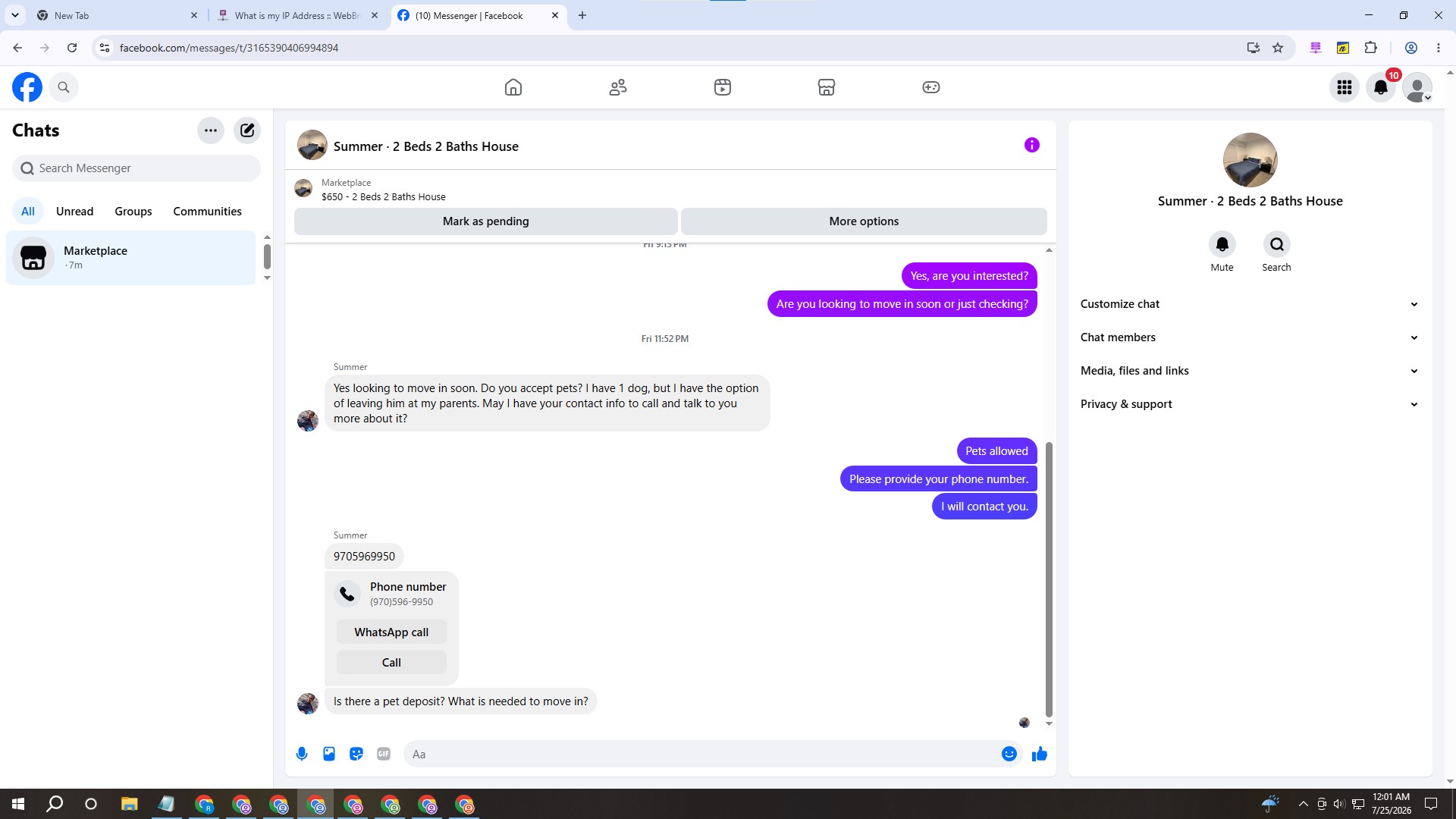The height and width of the screenshot is (819, 1456).
Task: Open the Marketplace icon in top navigation
Action: [x=827, y=87]
